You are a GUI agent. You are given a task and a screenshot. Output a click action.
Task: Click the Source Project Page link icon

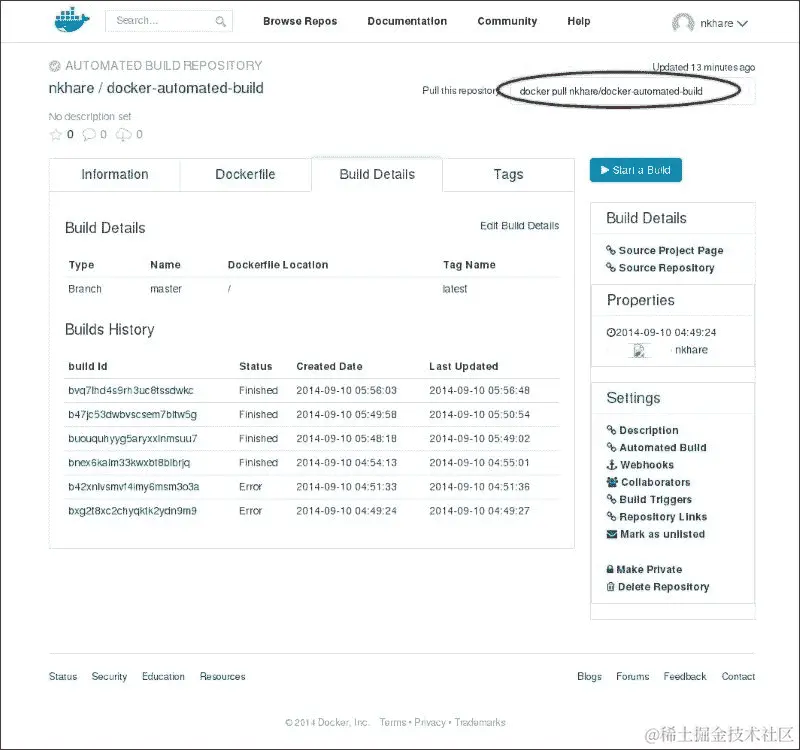point(611,250)
